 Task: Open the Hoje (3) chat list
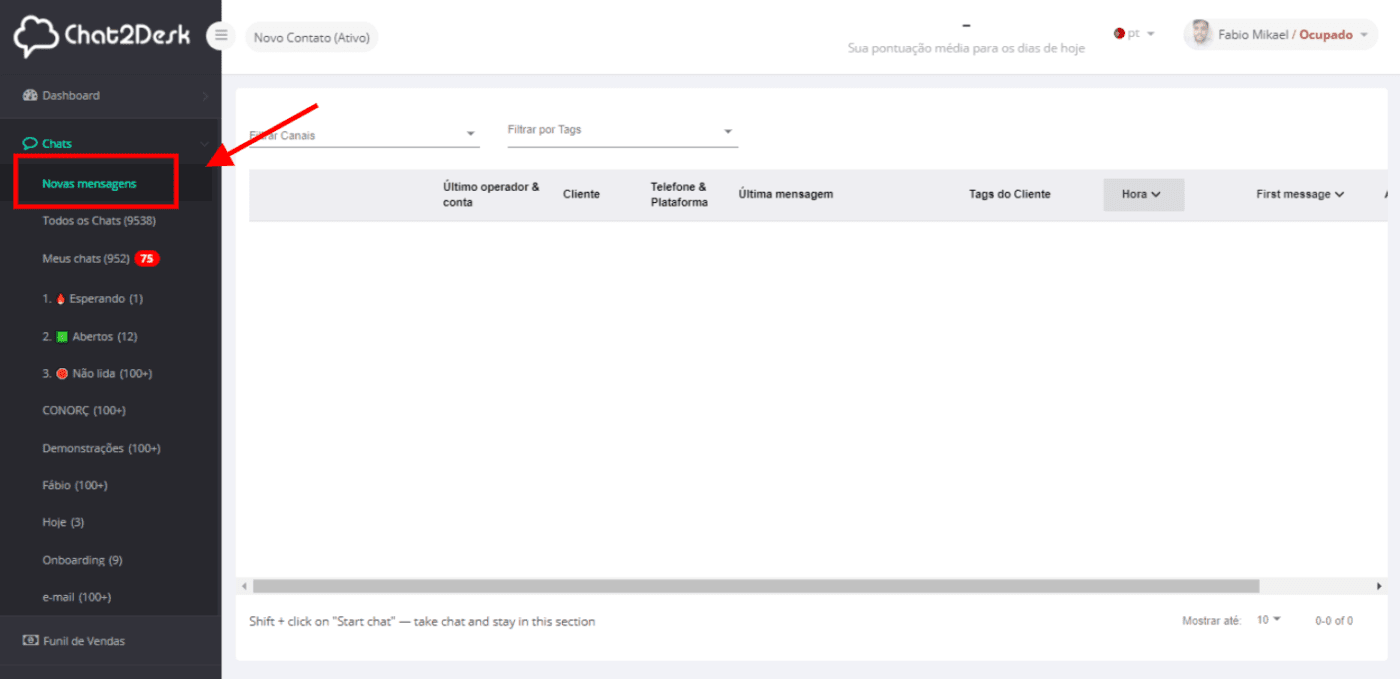(x=63, y=523)
